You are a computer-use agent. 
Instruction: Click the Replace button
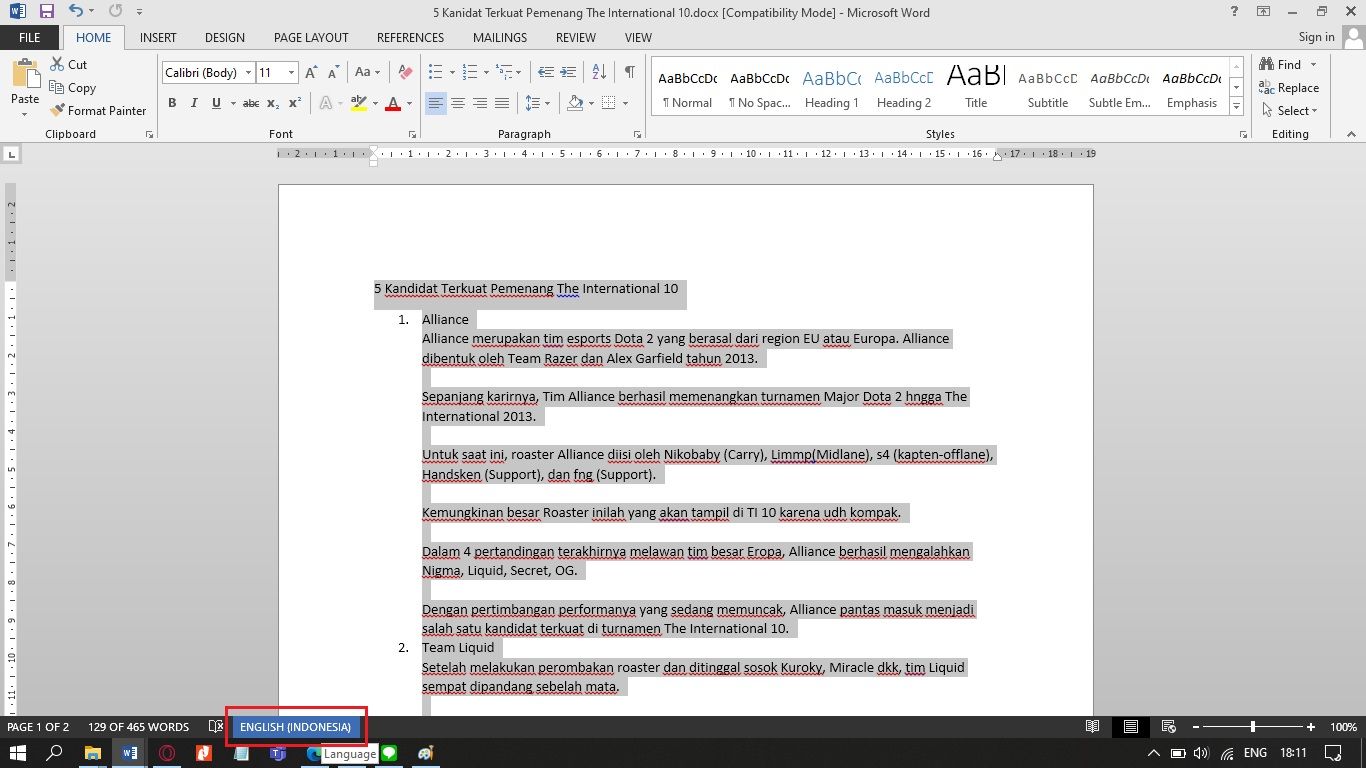(x=1290, y=88)
